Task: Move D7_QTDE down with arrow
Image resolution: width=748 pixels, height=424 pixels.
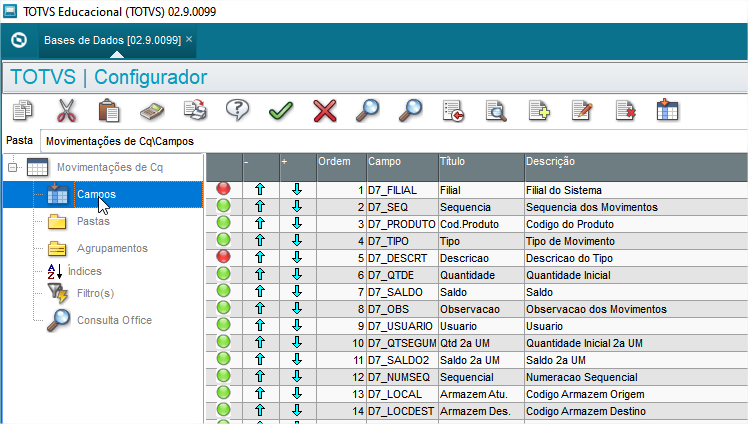Action: pyautogui.click(x=297, y=275)
